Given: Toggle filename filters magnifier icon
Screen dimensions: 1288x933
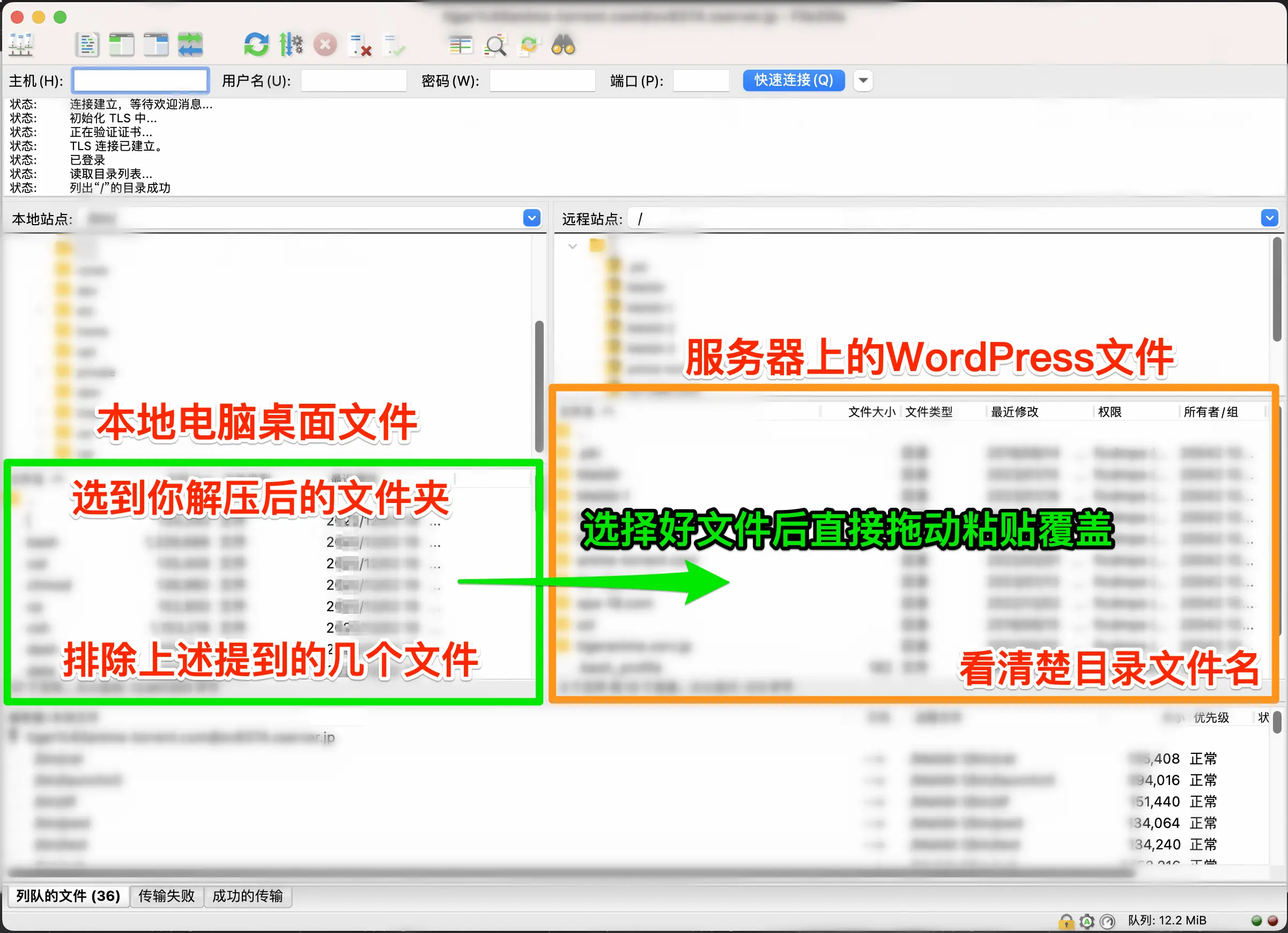Looking at the screenshot, I should pyautogui.click(x=495, y=45).
